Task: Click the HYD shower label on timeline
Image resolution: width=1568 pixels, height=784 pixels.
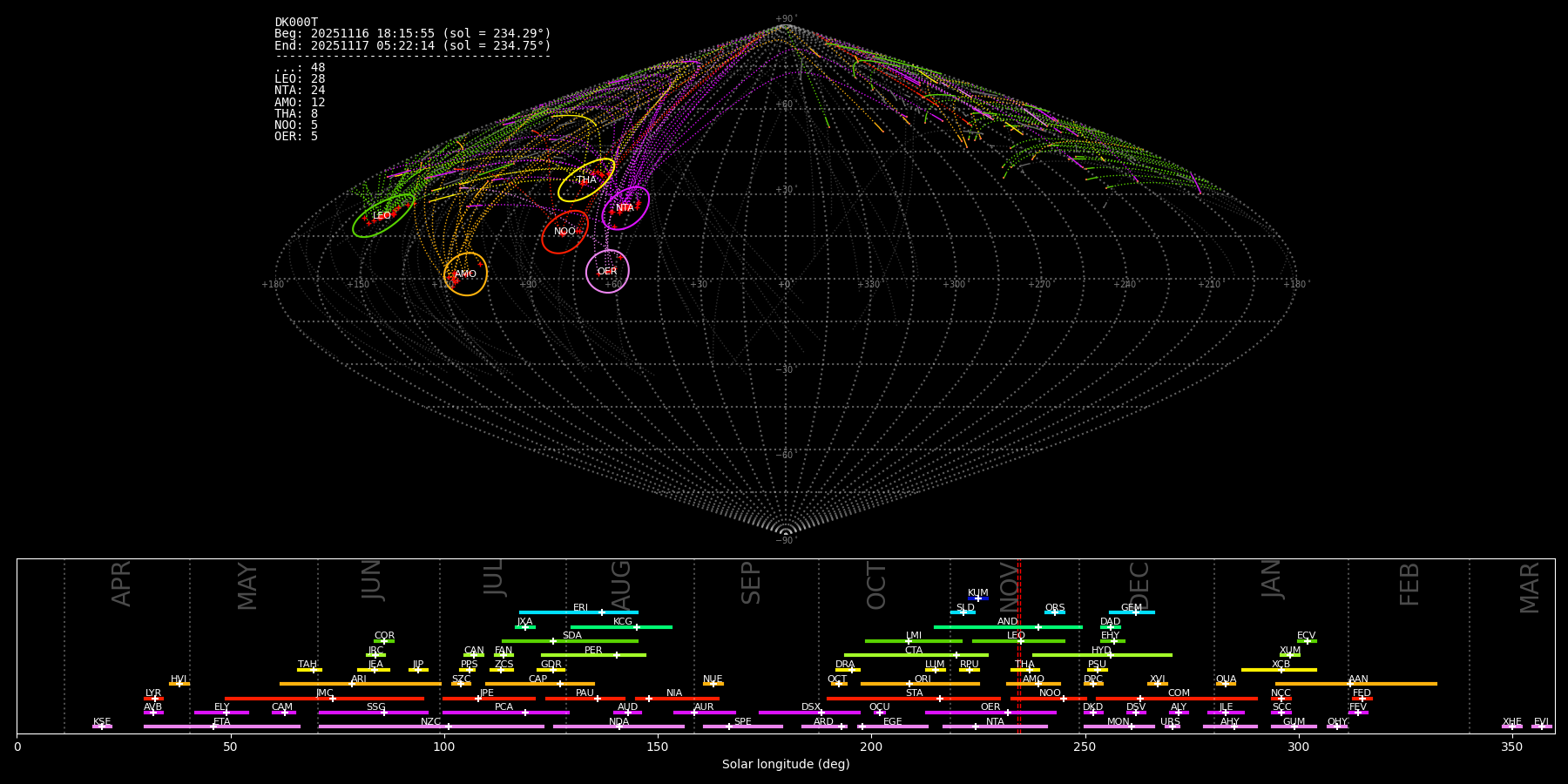Action: pyautogui.click(x=1101, y=651)
